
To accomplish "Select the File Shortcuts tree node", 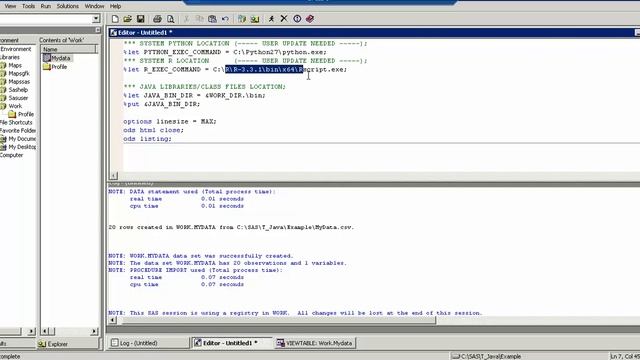I will [x=16, y=122].
